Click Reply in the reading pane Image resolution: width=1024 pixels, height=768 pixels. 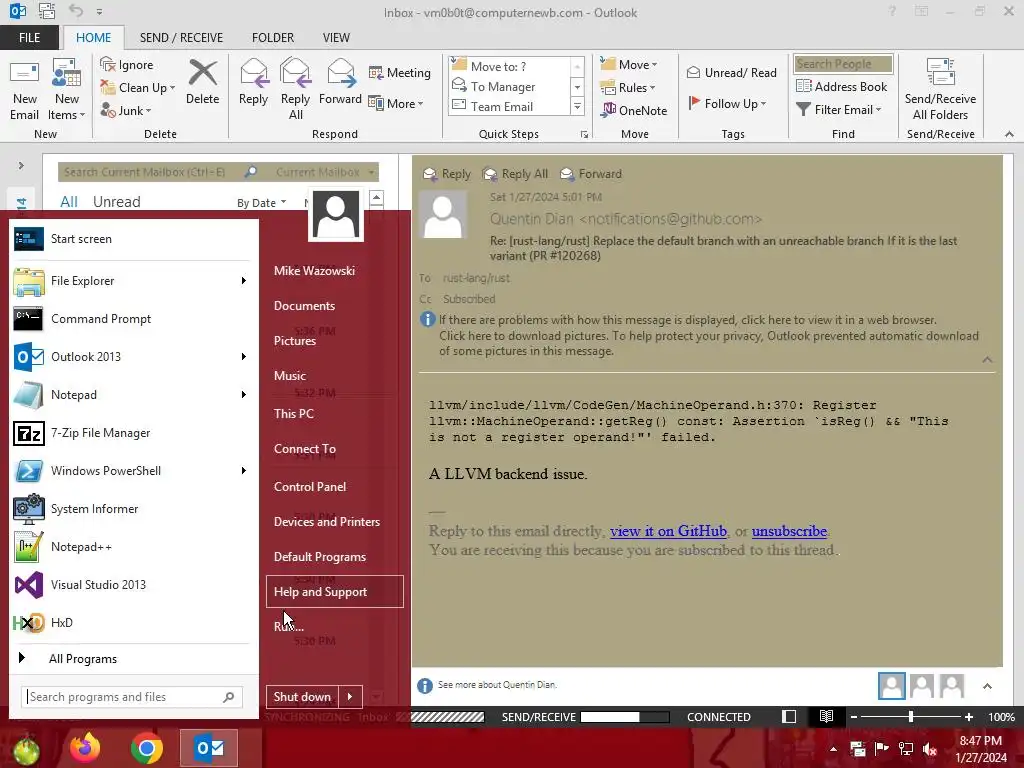tap(447, 174)
